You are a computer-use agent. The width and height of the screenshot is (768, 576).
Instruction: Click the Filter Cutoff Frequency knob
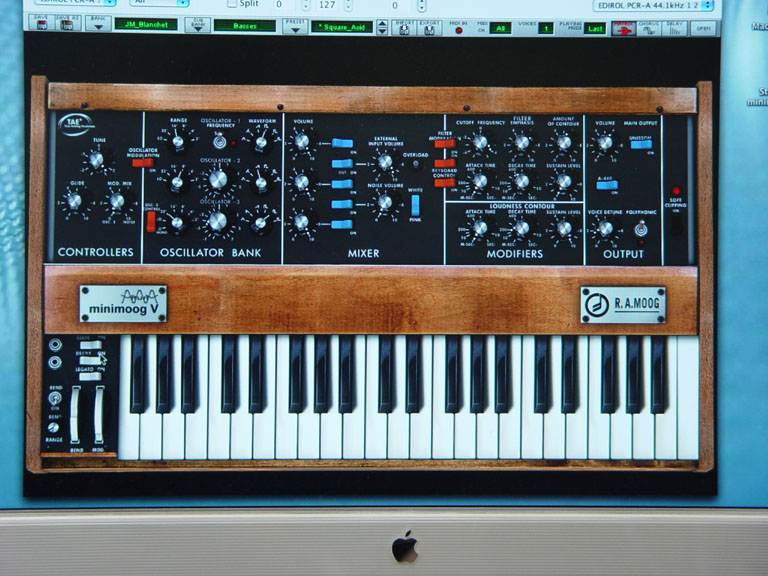(480, 143)
